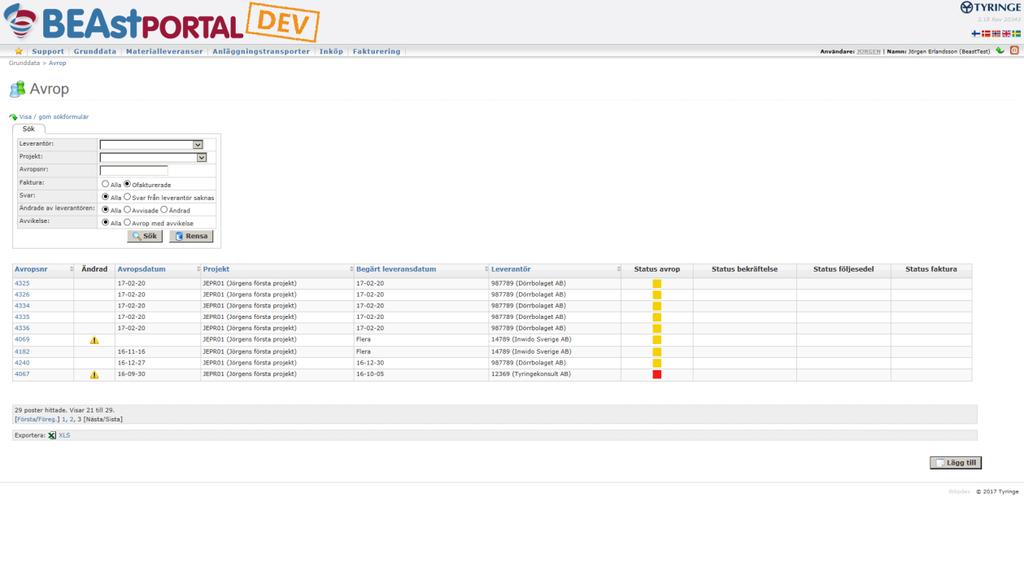Click the XLS export link
This screenshot has height=576, width=1024.
(64, 436)
